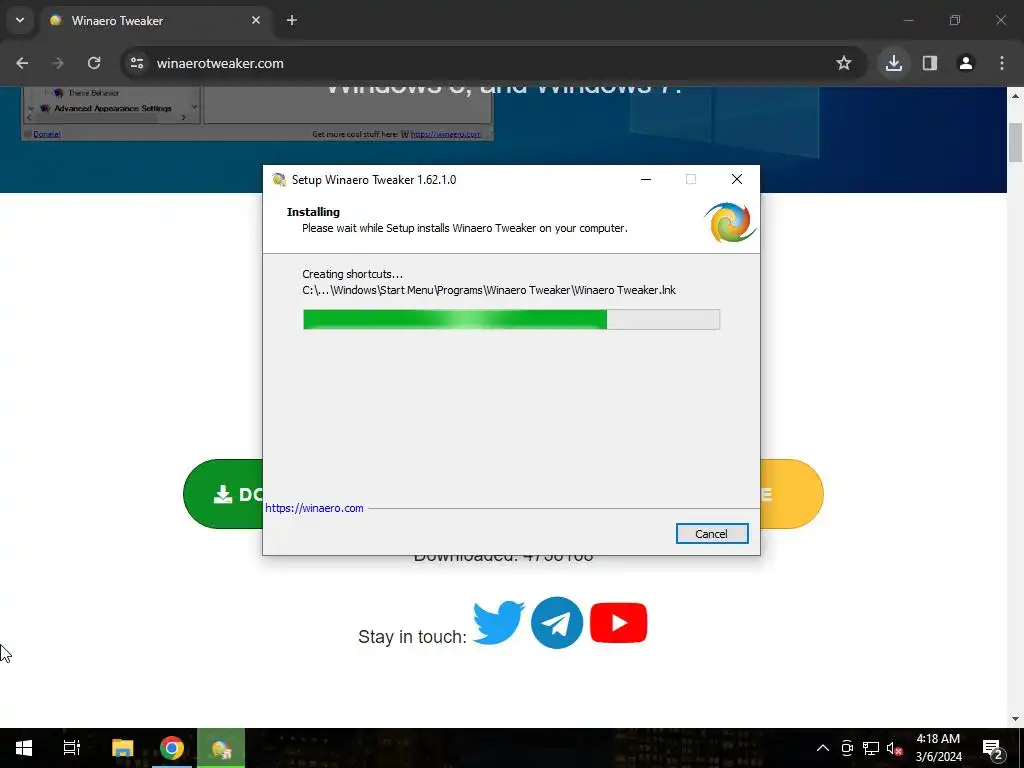The image size is (1024, 768).
Task: Open the Telegram channel icon
Action: click(x=557, y=622)
